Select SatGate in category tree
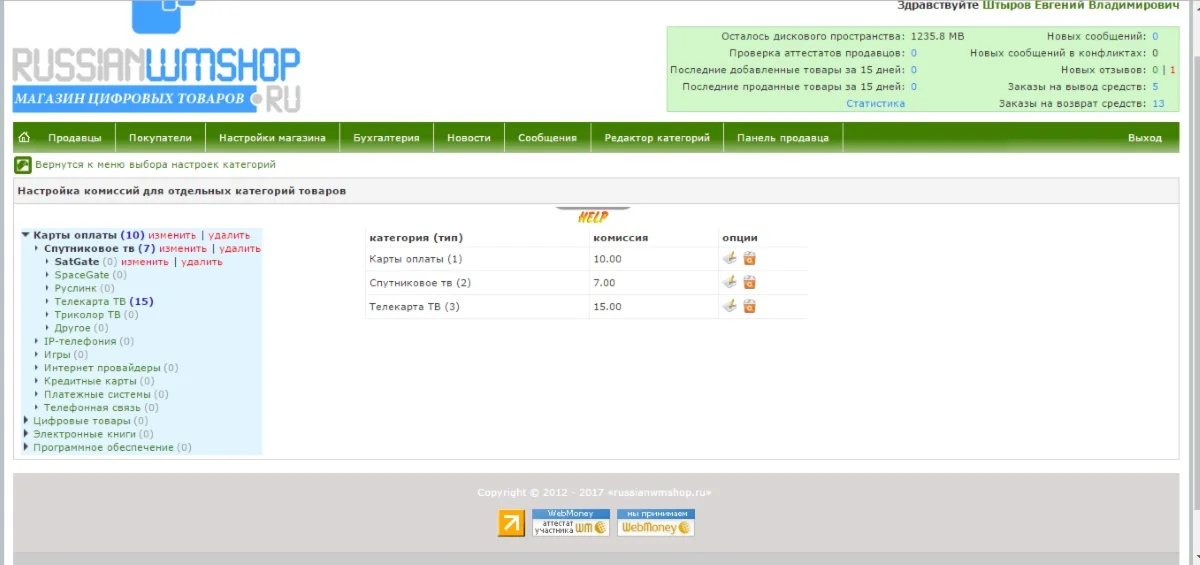This screenshot has height=565, width=1200. tap(77, 261)
